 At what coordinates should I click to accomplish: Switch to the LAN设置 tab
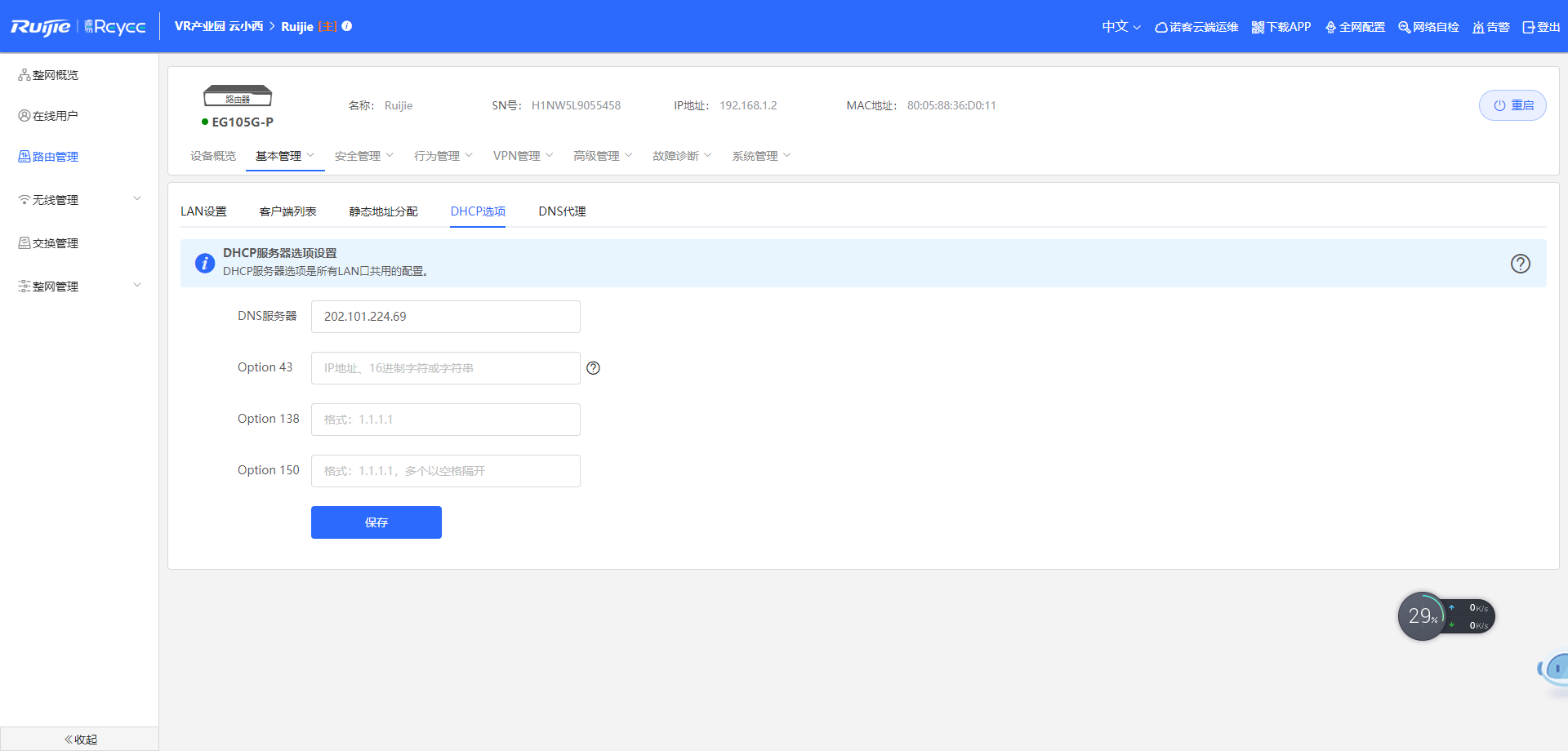(203, 211)
